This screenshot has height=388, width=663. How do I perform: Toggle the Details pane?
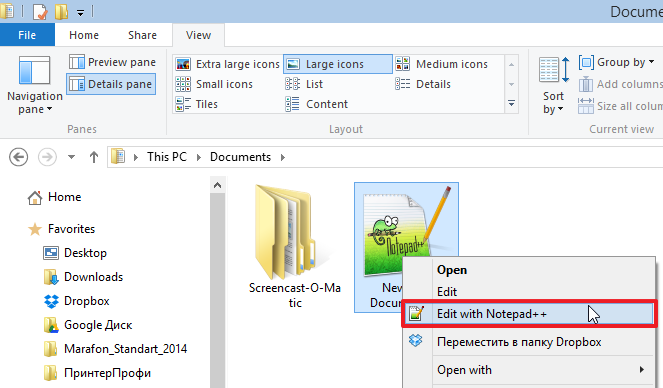[x=111, y=84]
